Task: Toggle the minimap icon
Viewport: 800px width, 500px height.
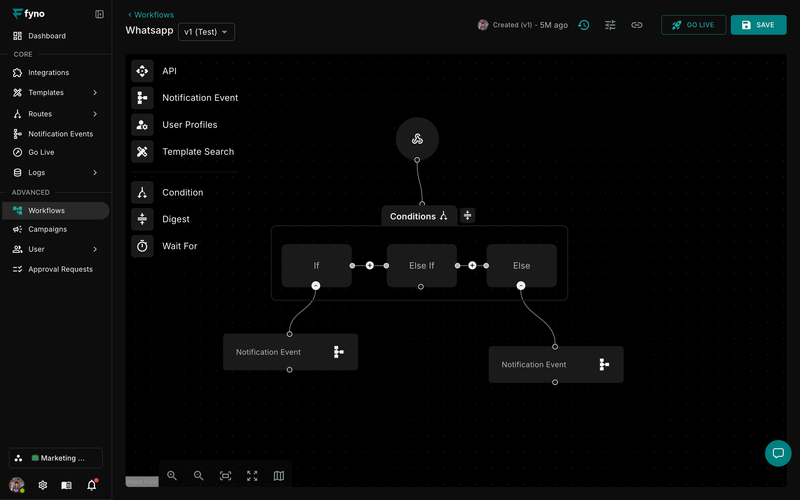Action: pos(279,476)
